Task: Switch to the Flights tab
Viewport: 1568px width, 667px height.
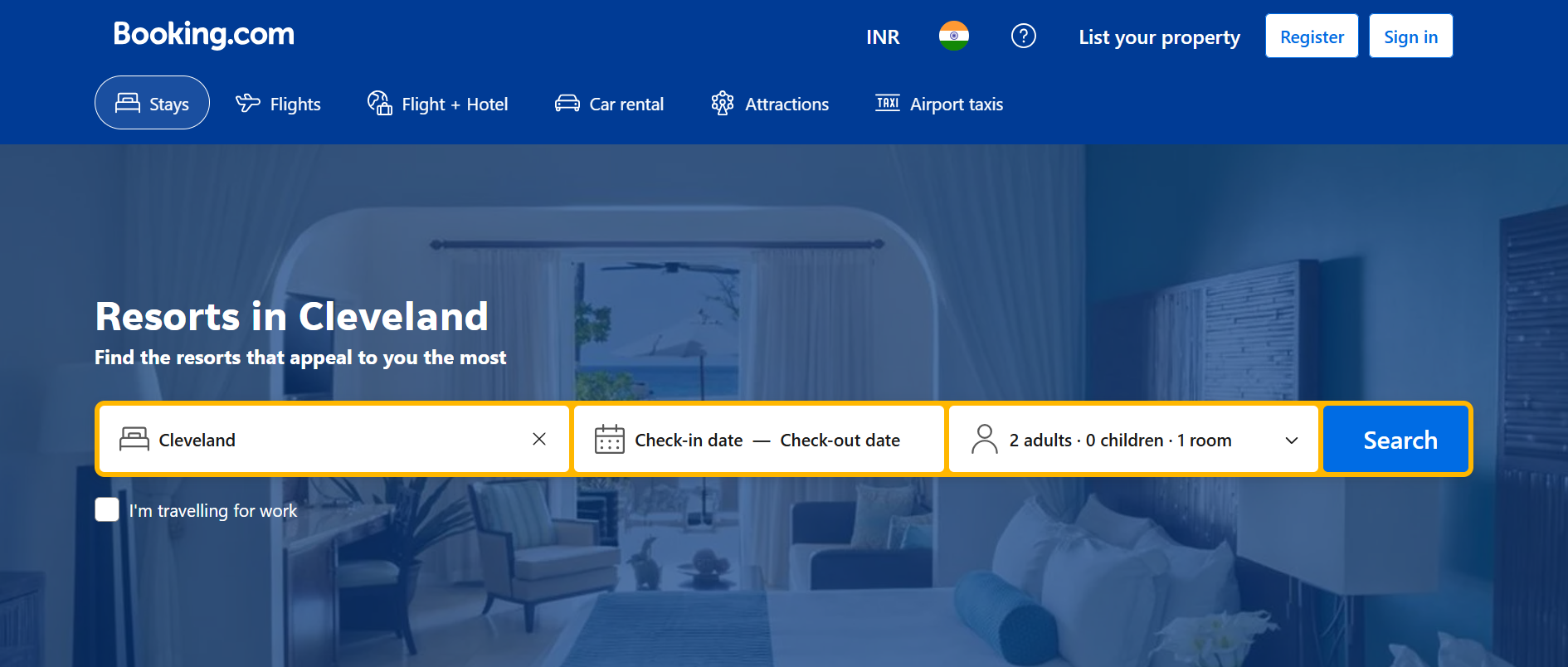Action: tap(278, 104)
